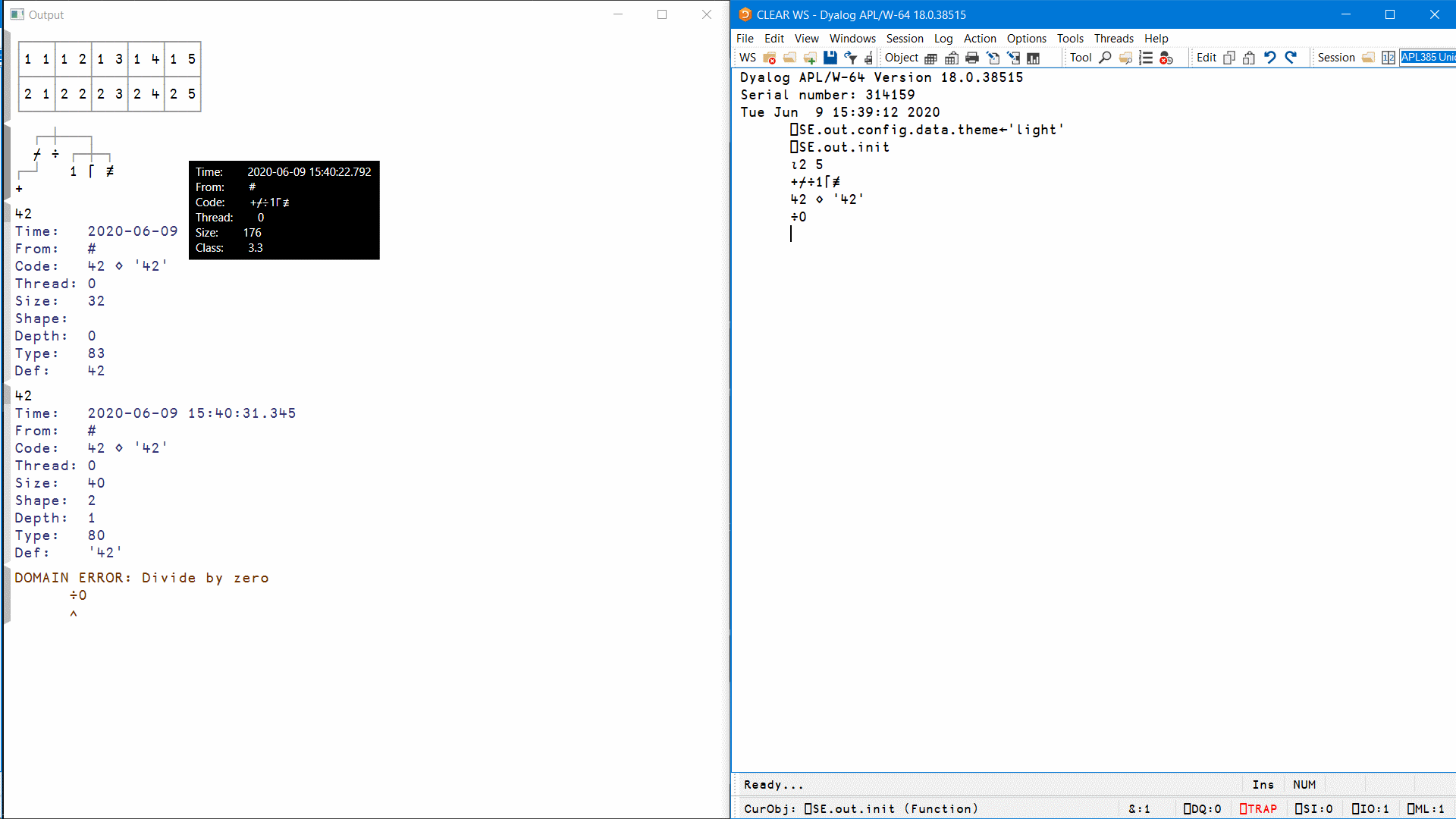Viewport: 1456px width, 819px height.
Task: Click the Undo arrow icon
Action: click(x=1270, y=58)
